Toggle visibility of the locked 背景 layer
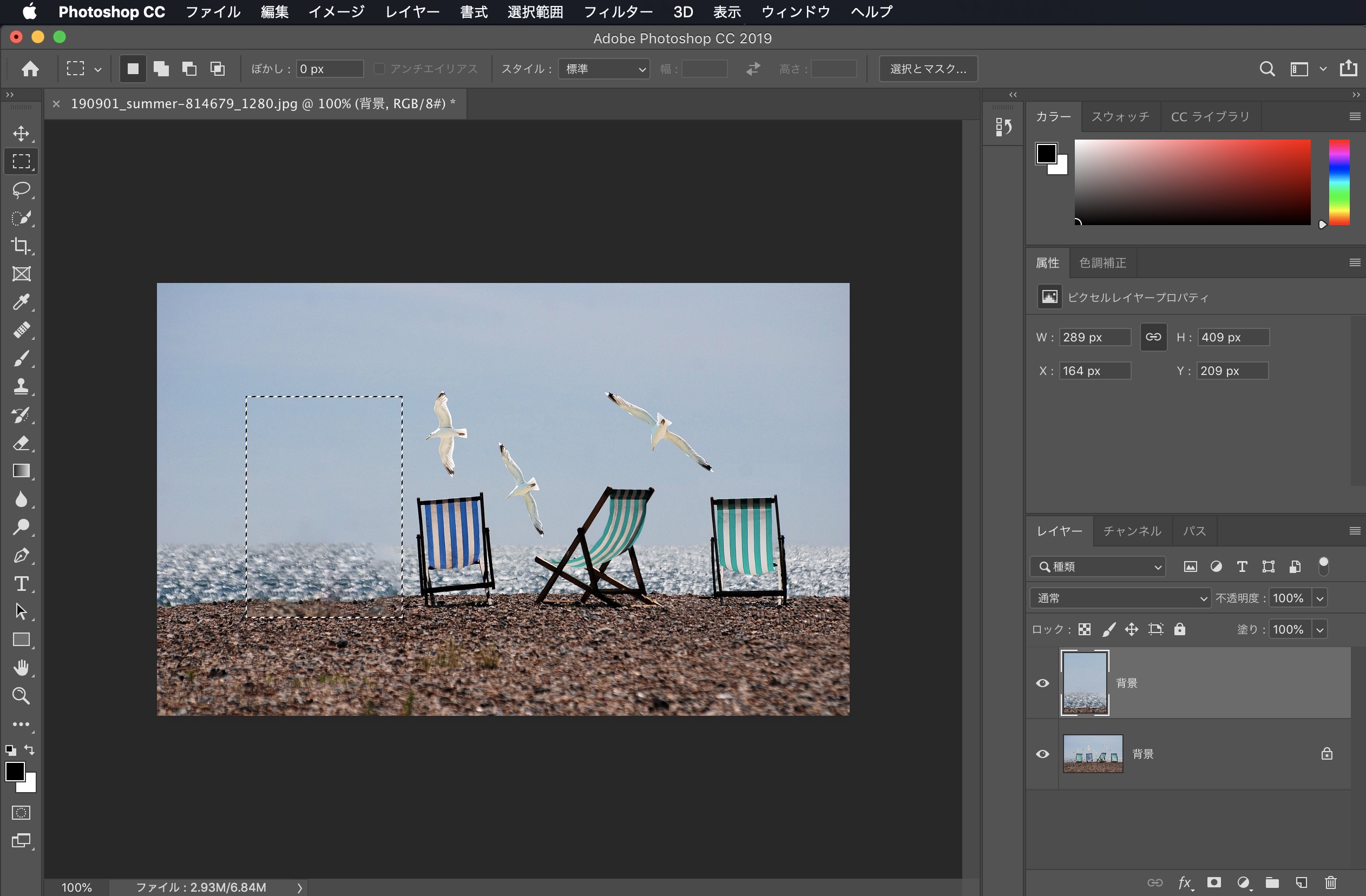The image size is (1366, 896). tap(1042, 754)
